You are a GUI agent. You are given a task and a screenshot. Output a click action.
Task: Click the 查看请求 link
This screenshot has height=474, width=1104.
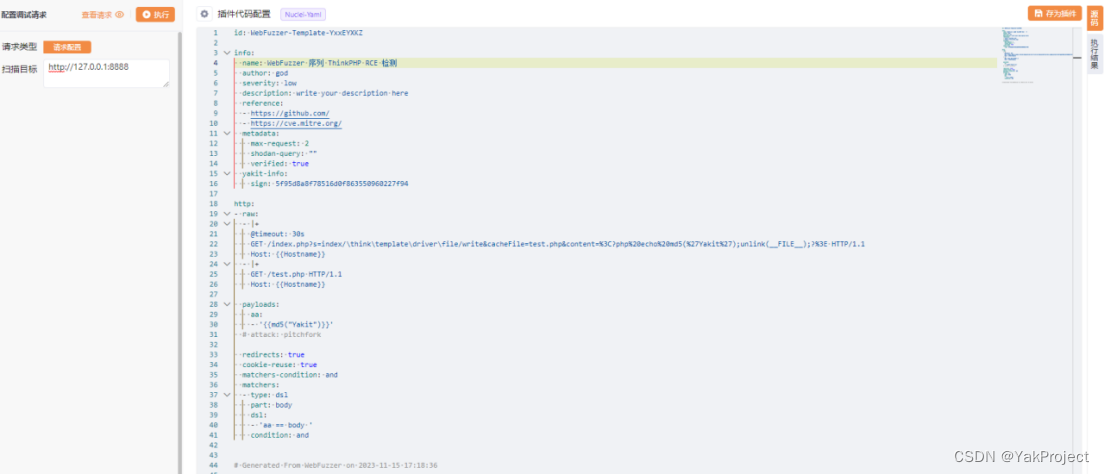pyautogui.click(x=97, y=14)
